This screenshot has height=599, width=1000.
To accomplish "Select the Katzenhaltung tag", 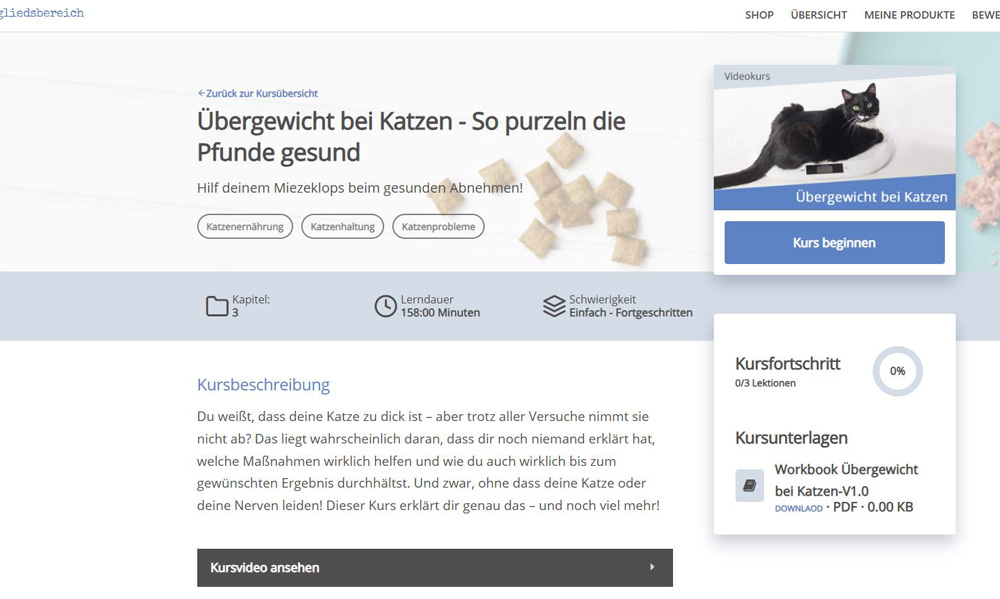I will tap(343, 226).
